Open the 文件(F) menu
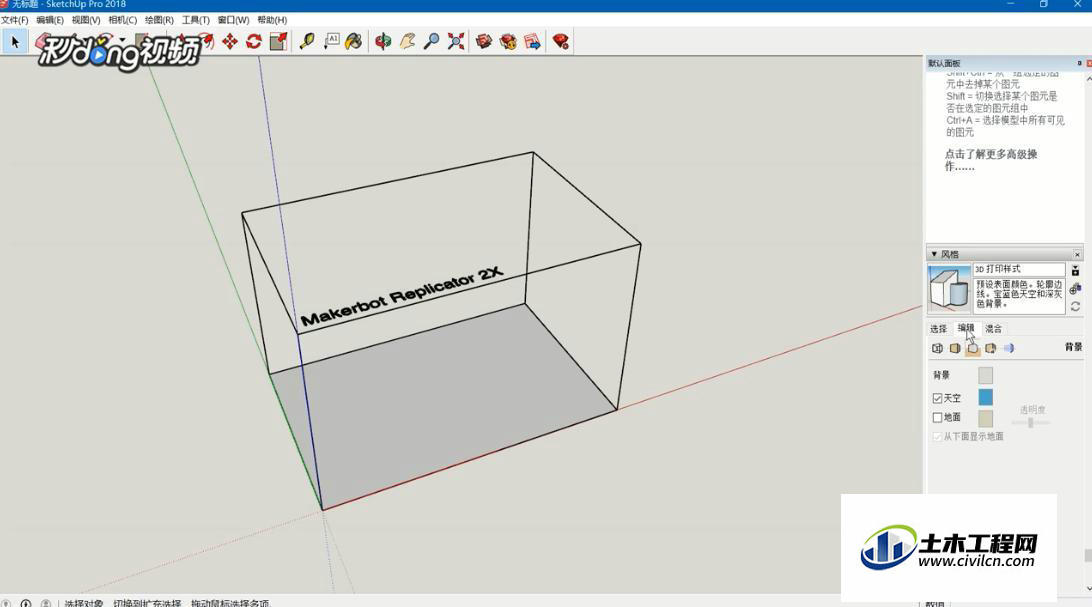Screen dimensions: 1092x607 [15, 20]
